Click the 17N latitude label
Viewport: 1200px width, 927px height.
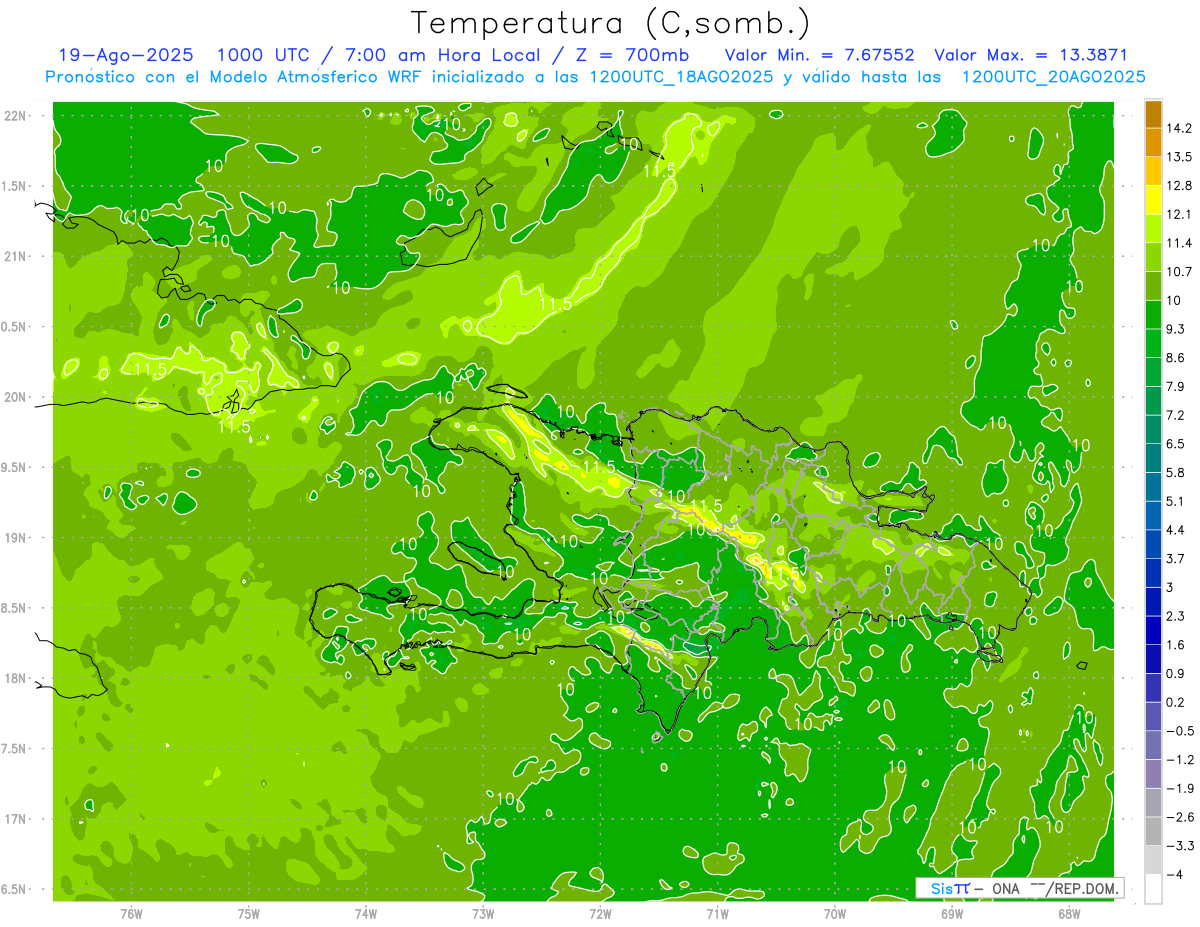point(14,820)
